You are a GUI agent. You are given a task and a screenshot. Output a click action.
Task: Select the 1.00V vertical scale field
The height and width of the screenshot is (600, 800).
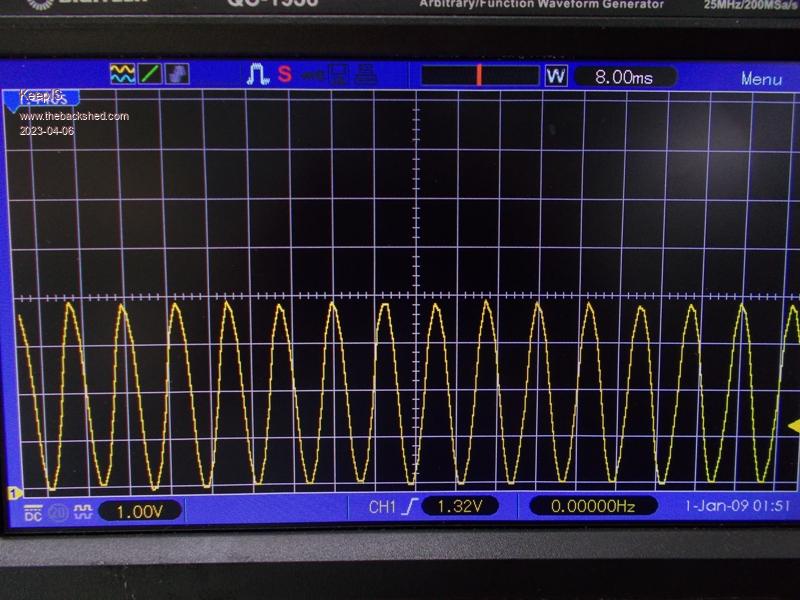tap(139, 511)
